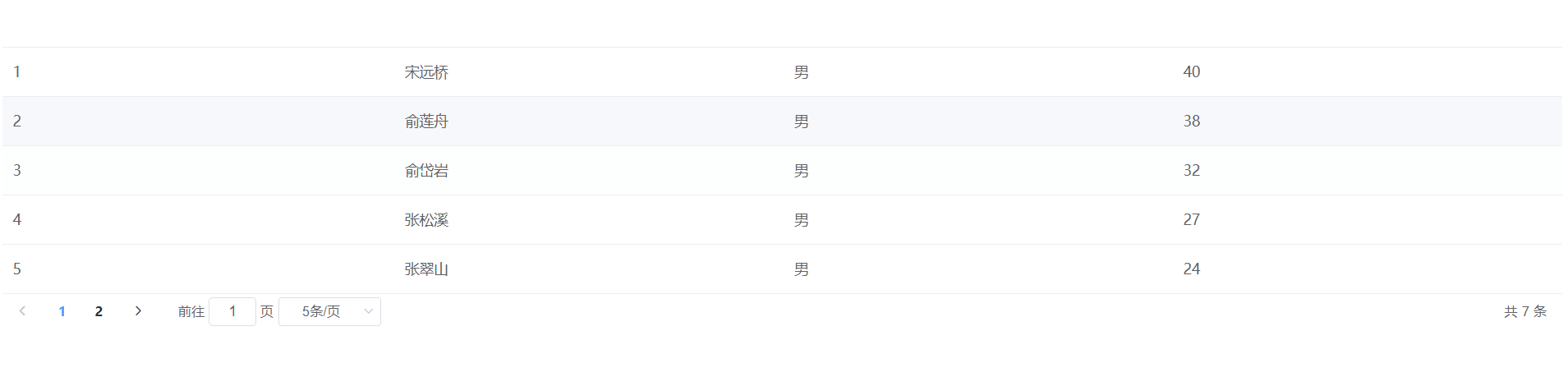This screenshot has width=1568, height=386.
Task: Click the name cell 俞岱岩
Action: [x=426, y=171]
